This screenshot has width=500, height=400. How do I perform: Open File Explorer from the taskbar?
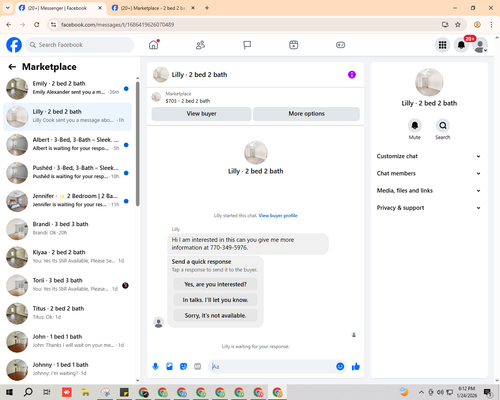86,392
